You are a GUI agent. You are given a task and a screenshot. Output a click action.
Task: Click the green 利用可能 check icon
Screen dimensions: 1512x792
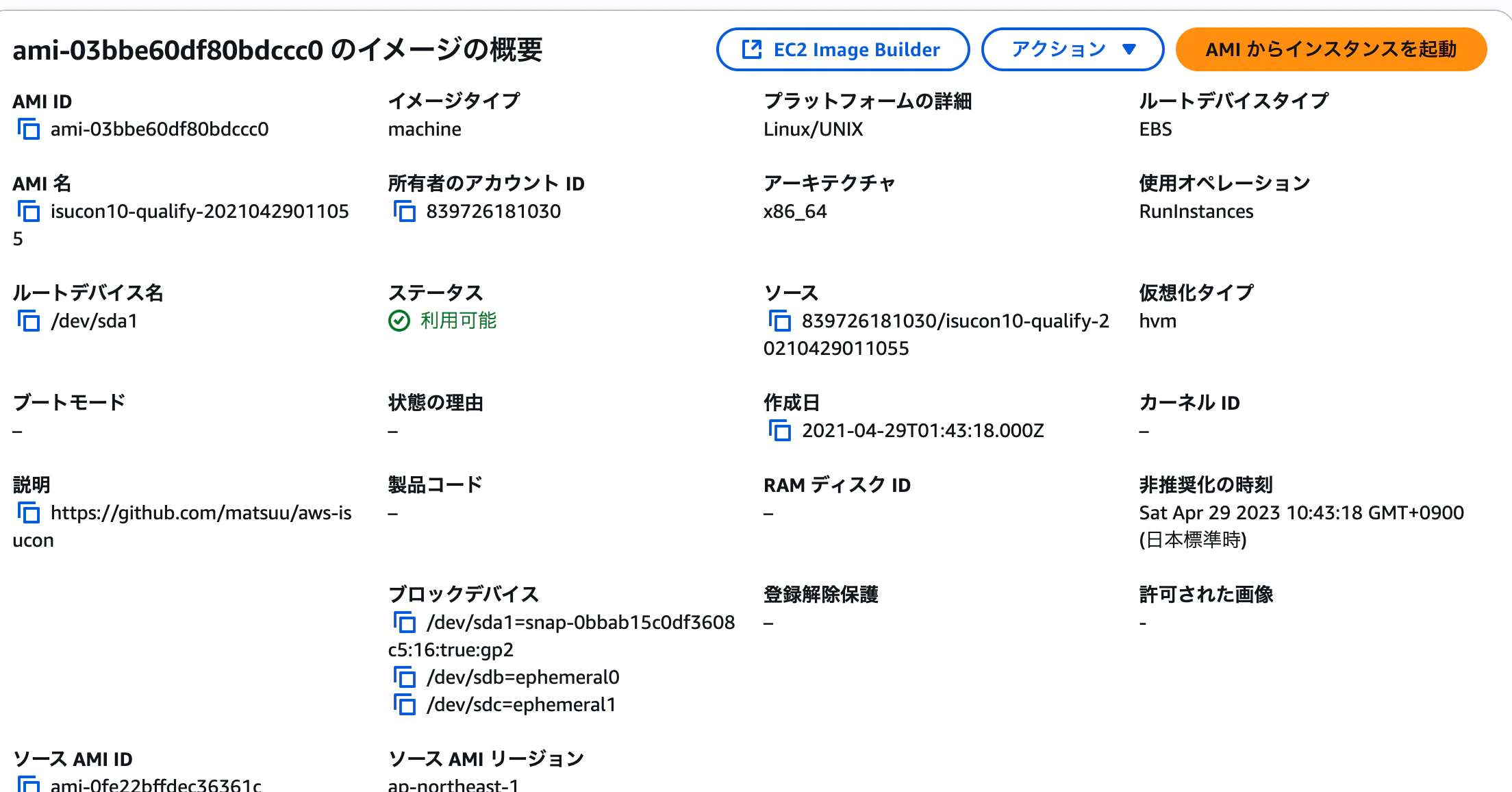pyautogui.click(x=399, y=321)
